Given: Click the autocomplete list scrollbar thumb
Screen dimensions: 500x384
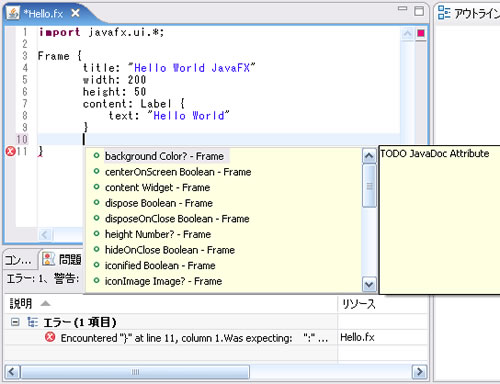Looking at the screenshot, I should tap(369, 186).
